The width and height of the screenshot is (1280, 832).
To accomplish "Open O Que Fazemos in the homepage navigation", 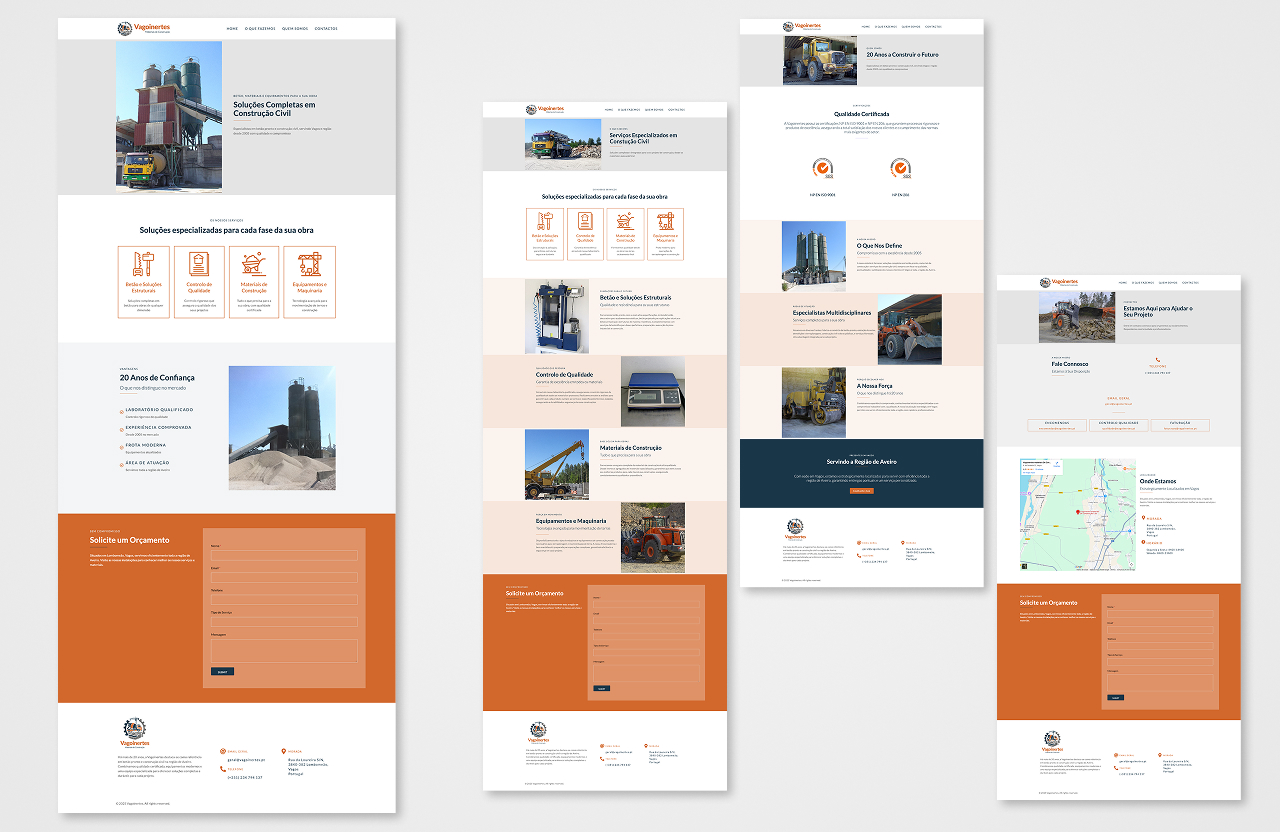I will point(262,29).
